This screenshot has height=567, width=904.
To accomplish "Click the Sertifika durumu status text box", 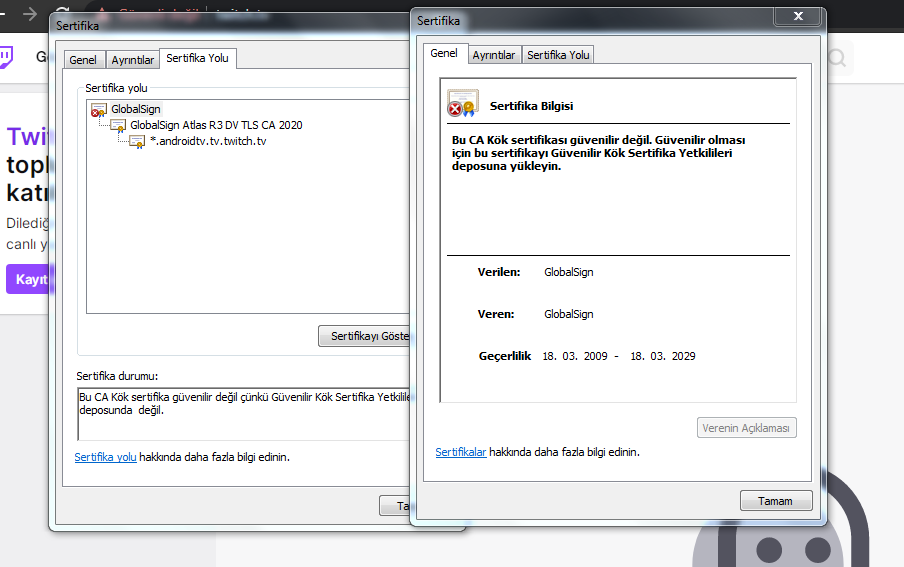I will (x=243, y=414).
